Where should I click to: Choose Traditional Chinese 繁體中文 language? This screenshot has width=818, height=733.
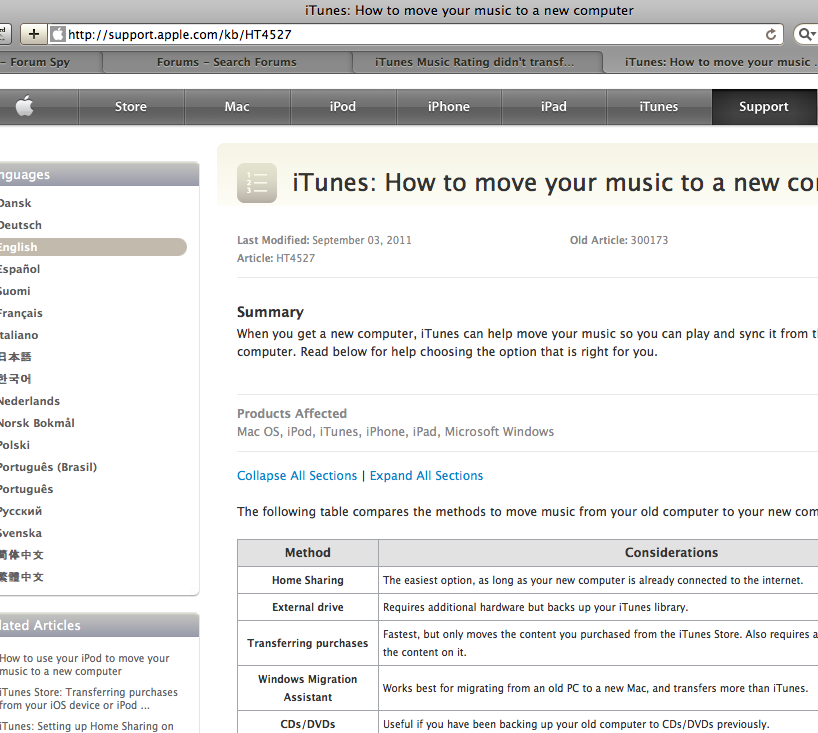(x=21, y=577)
